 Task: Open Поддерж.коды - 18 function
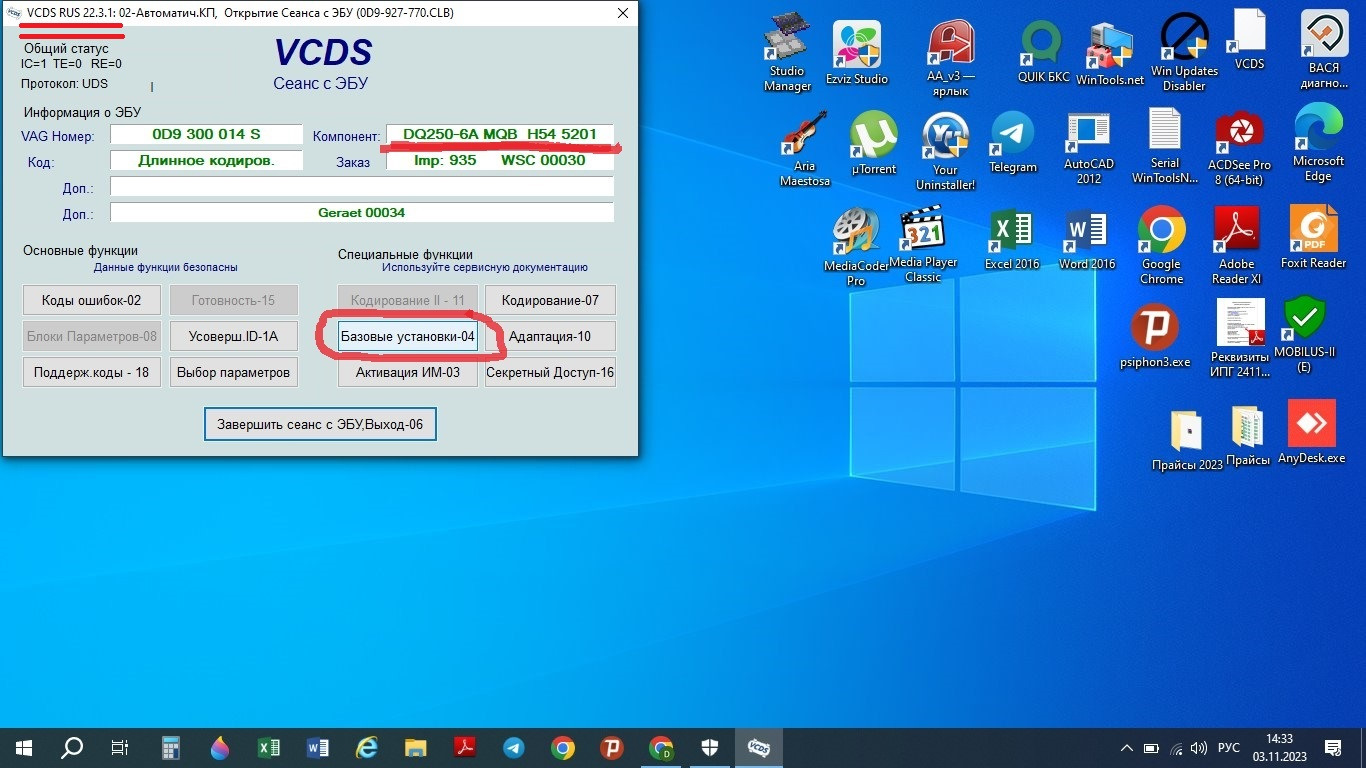[x=91, y=372]
